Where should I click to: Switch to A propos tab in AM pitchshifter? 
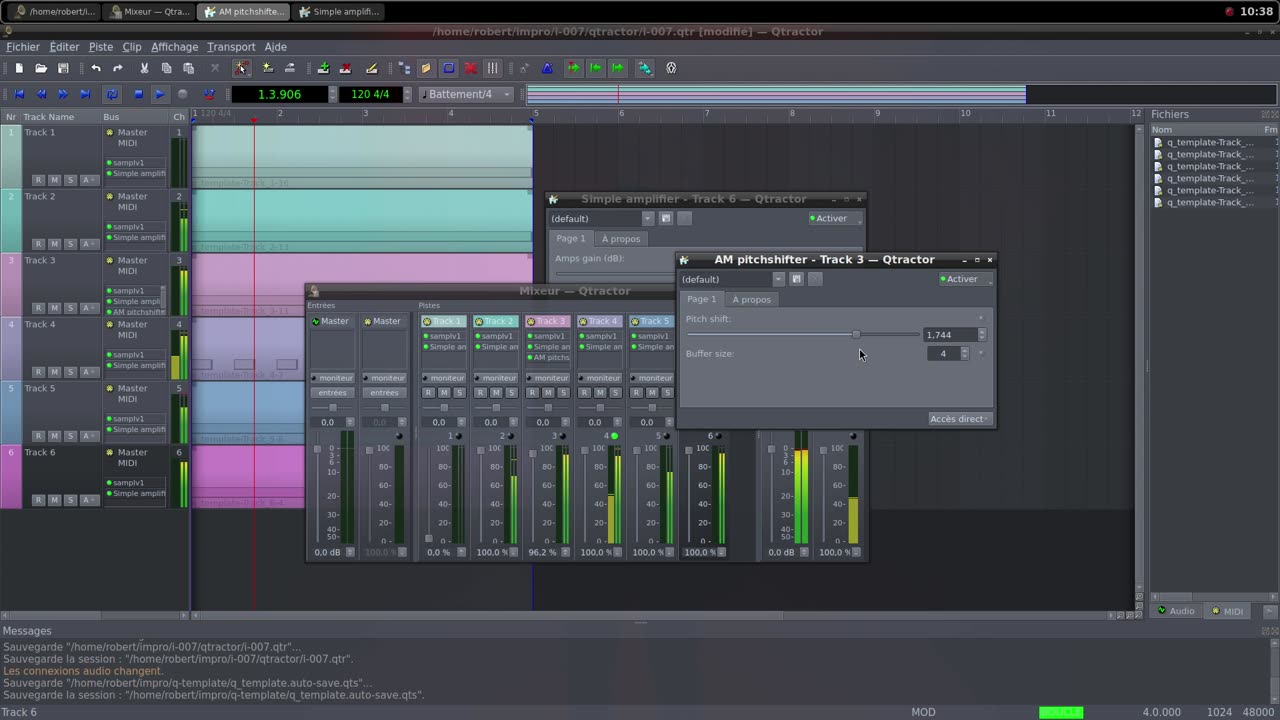coord(751,299)
